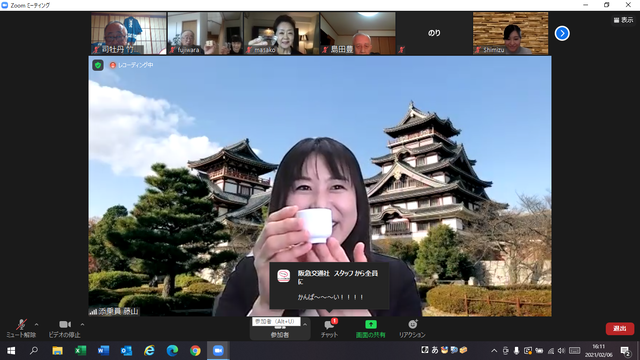Launch Microsoft Edge from taskbar
Screen dimensions: 640x360
(x=172, y=351)
